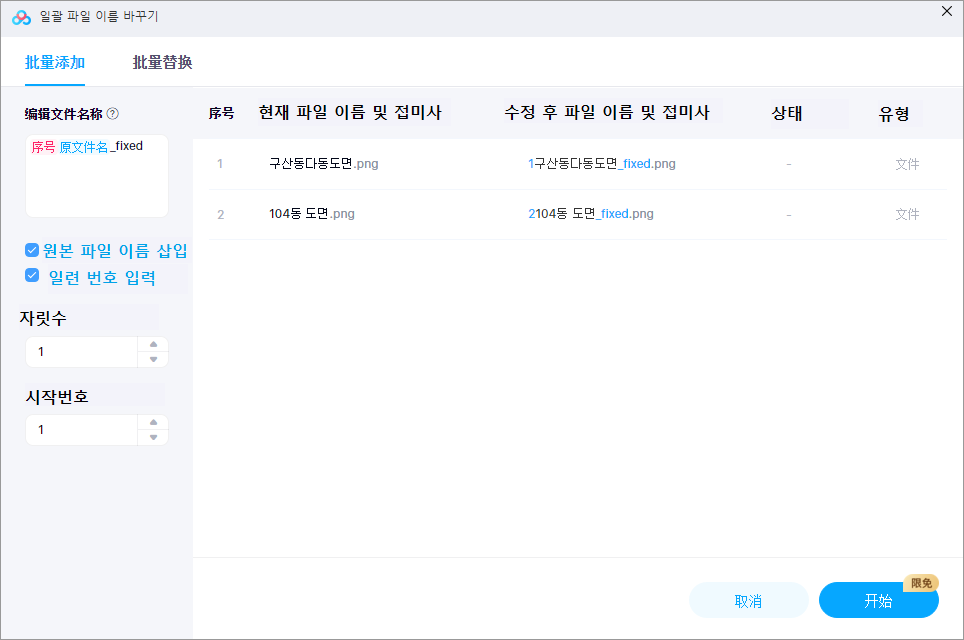Image resolution: width=964 pixels, height=640 pixels.
Task: Increase the 자릿수 value
Action: (154, 344)
